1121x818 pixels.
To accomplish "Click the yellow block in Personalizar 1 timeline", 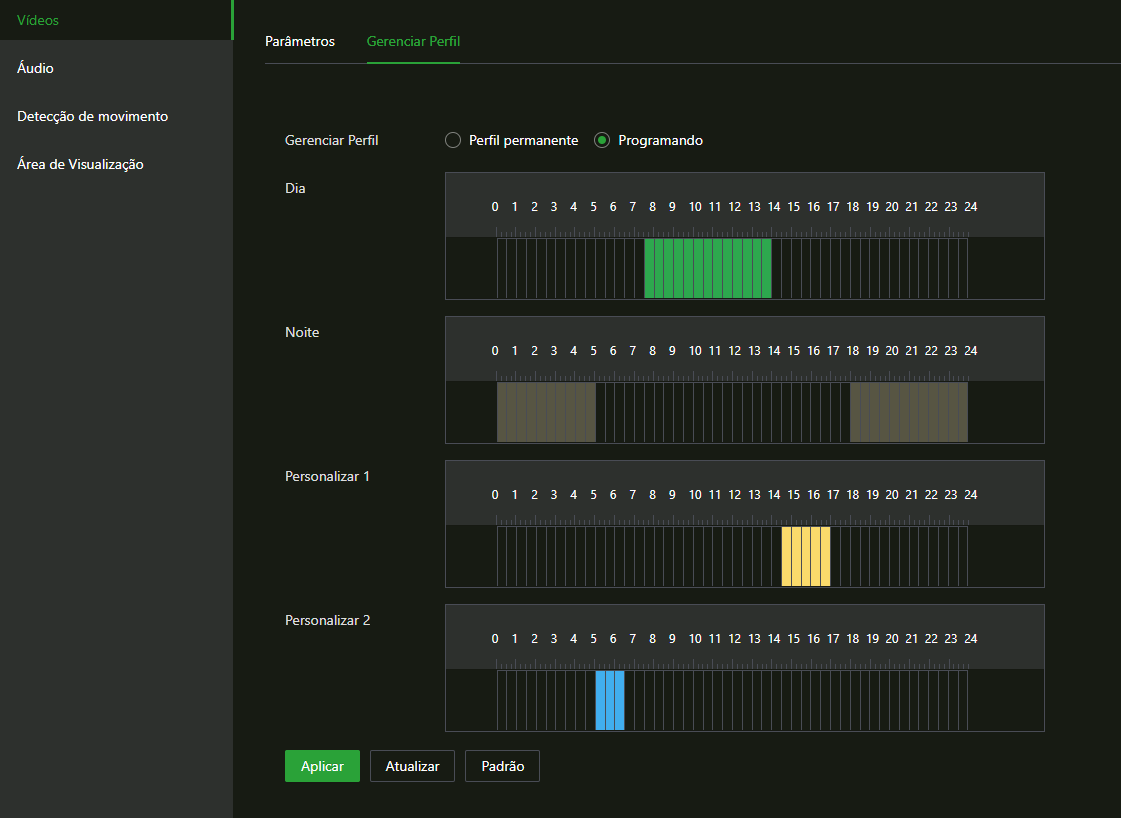I will point(806,556).
